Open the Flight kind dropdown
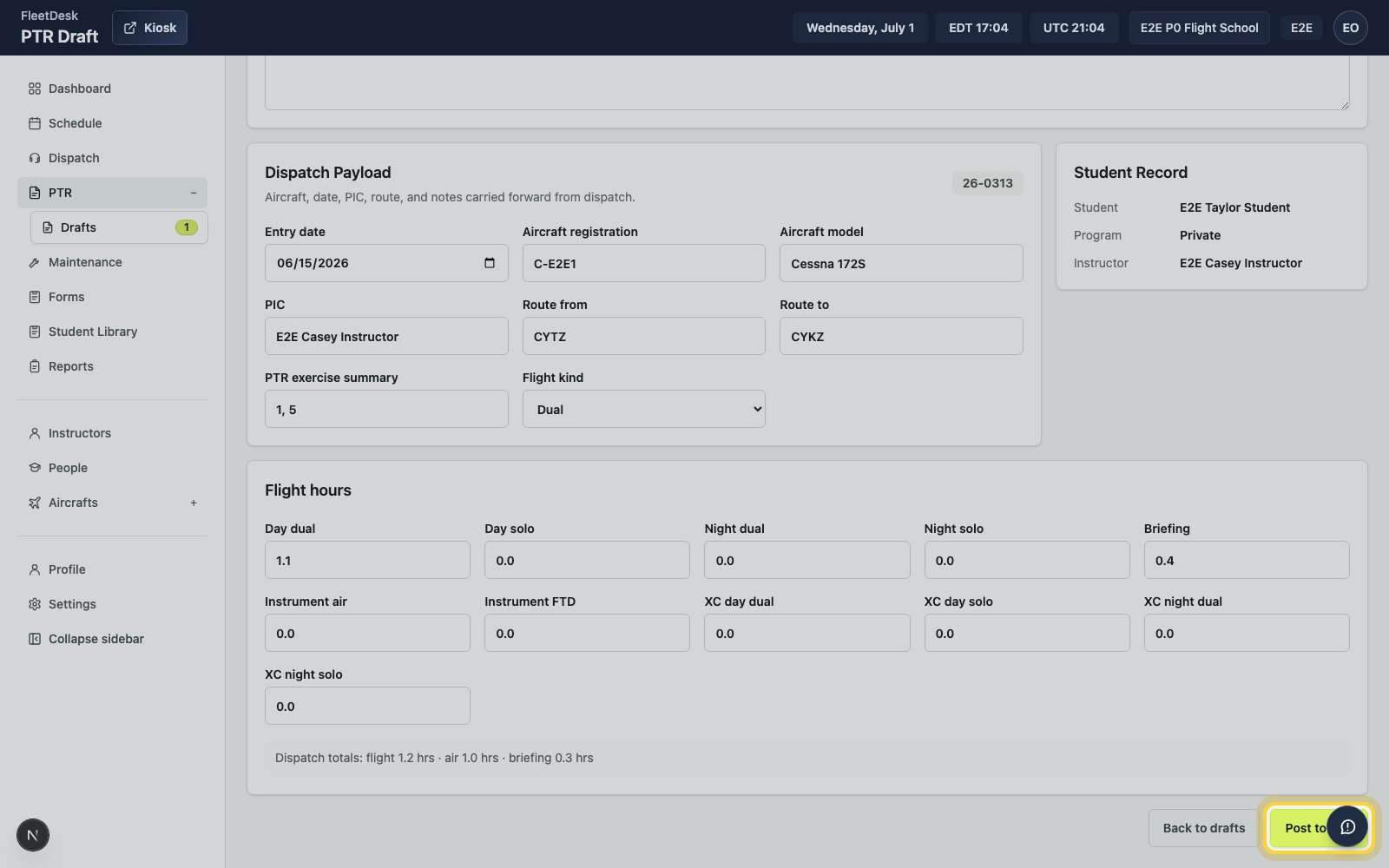Image resolution: width=1389 pixels, height=868 pixels. click(643, 409)
